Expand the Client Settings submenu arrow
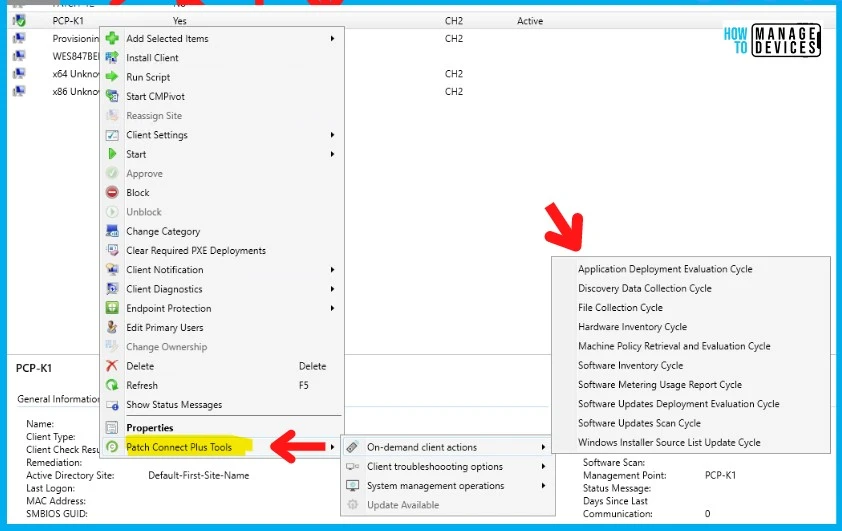This screenshot has width=842, height=531. click(x=332, y=135)
